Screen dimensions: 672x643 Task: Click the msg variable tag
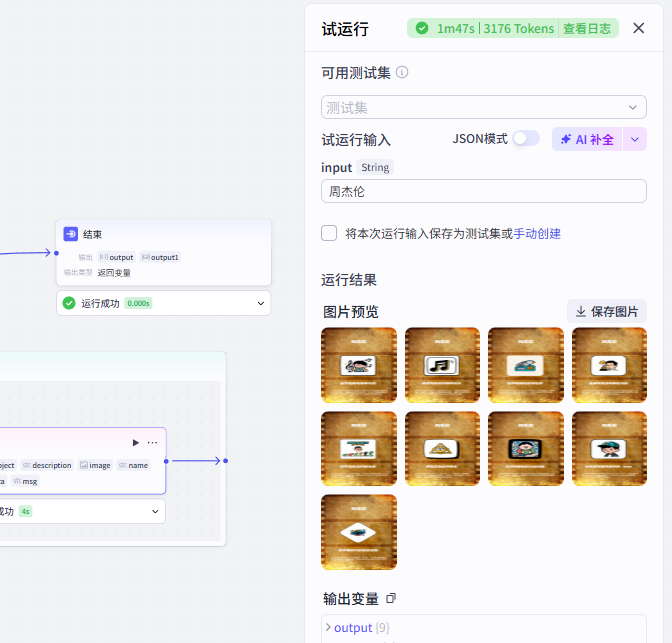[25, 481]
